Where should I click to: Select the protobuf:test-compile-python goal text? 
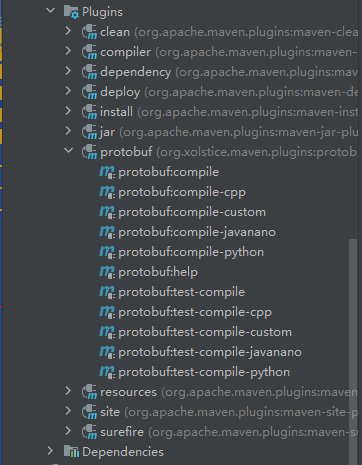[x=204, y=372]
